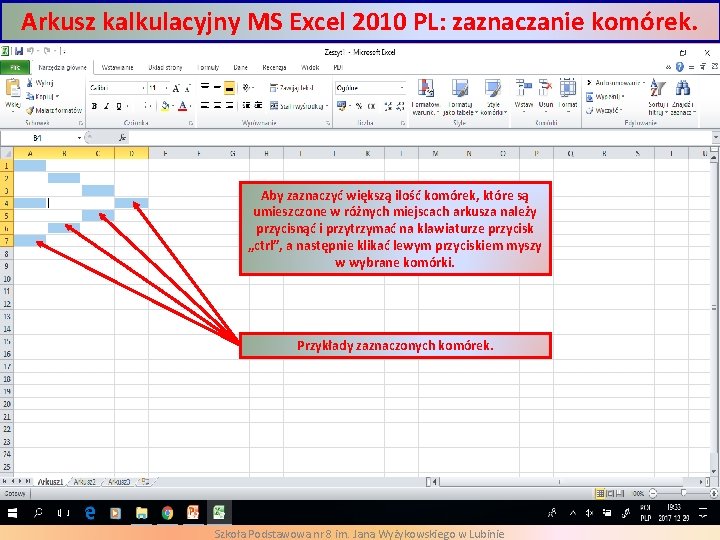Click the Wytnij (Cut) scissors icon
This screenshot has height=540, width=720.
point(30,83)
